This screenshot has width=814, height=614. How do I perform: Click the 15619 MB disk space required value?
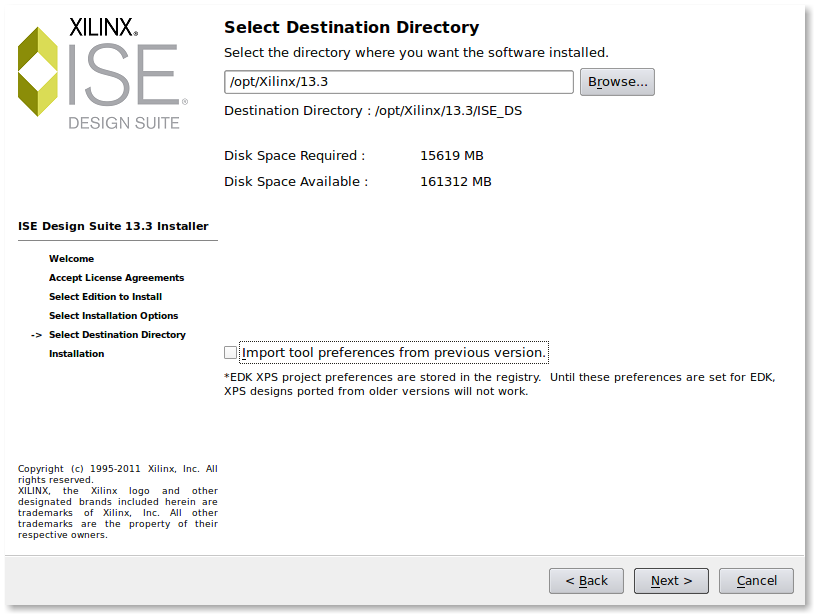pos(452,156)
